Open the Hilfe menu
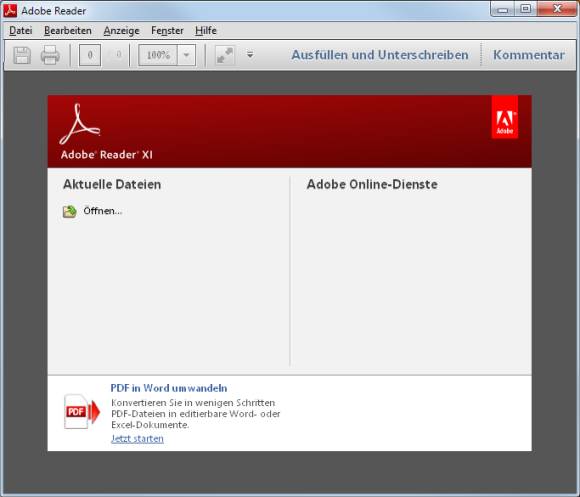This screenshot has height=497, width=580. pos(206,30)
